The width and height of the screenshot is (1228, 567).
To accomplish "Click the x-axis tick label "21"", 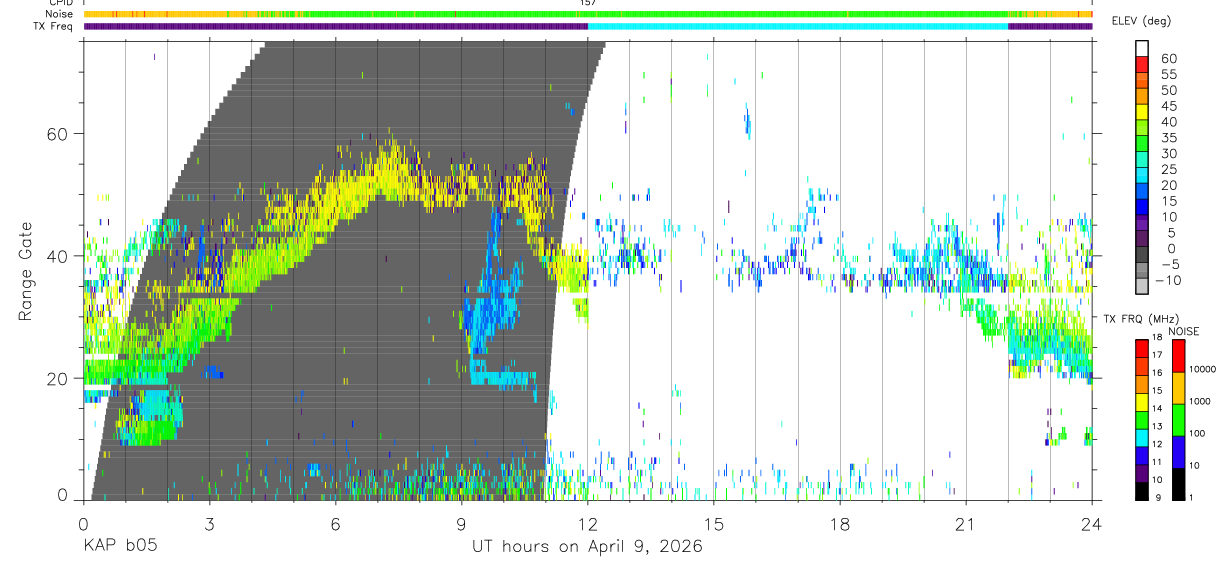I will coord(966,524).
